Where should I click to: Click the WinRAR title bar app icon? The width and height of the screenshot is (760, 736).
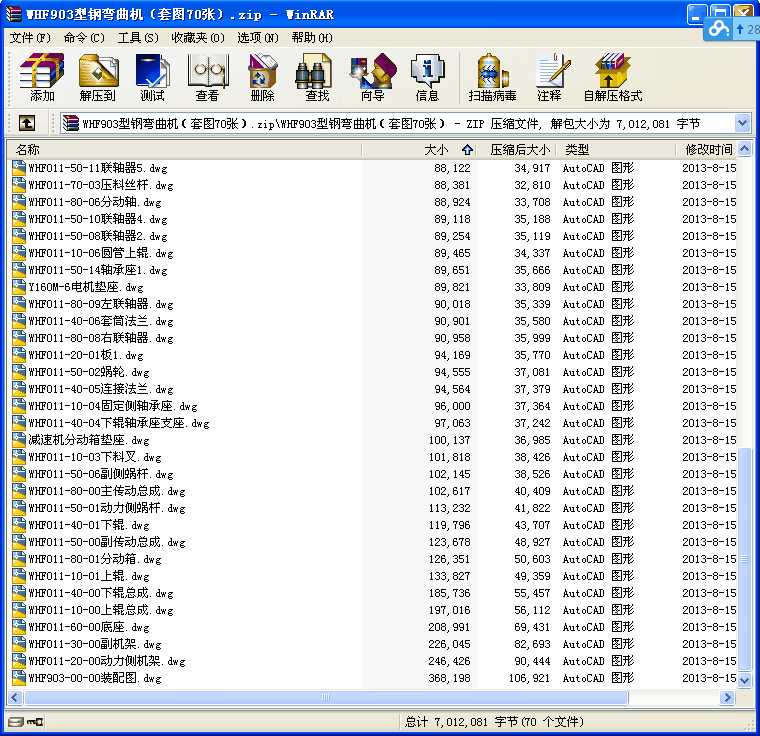(x=14, y=14)
